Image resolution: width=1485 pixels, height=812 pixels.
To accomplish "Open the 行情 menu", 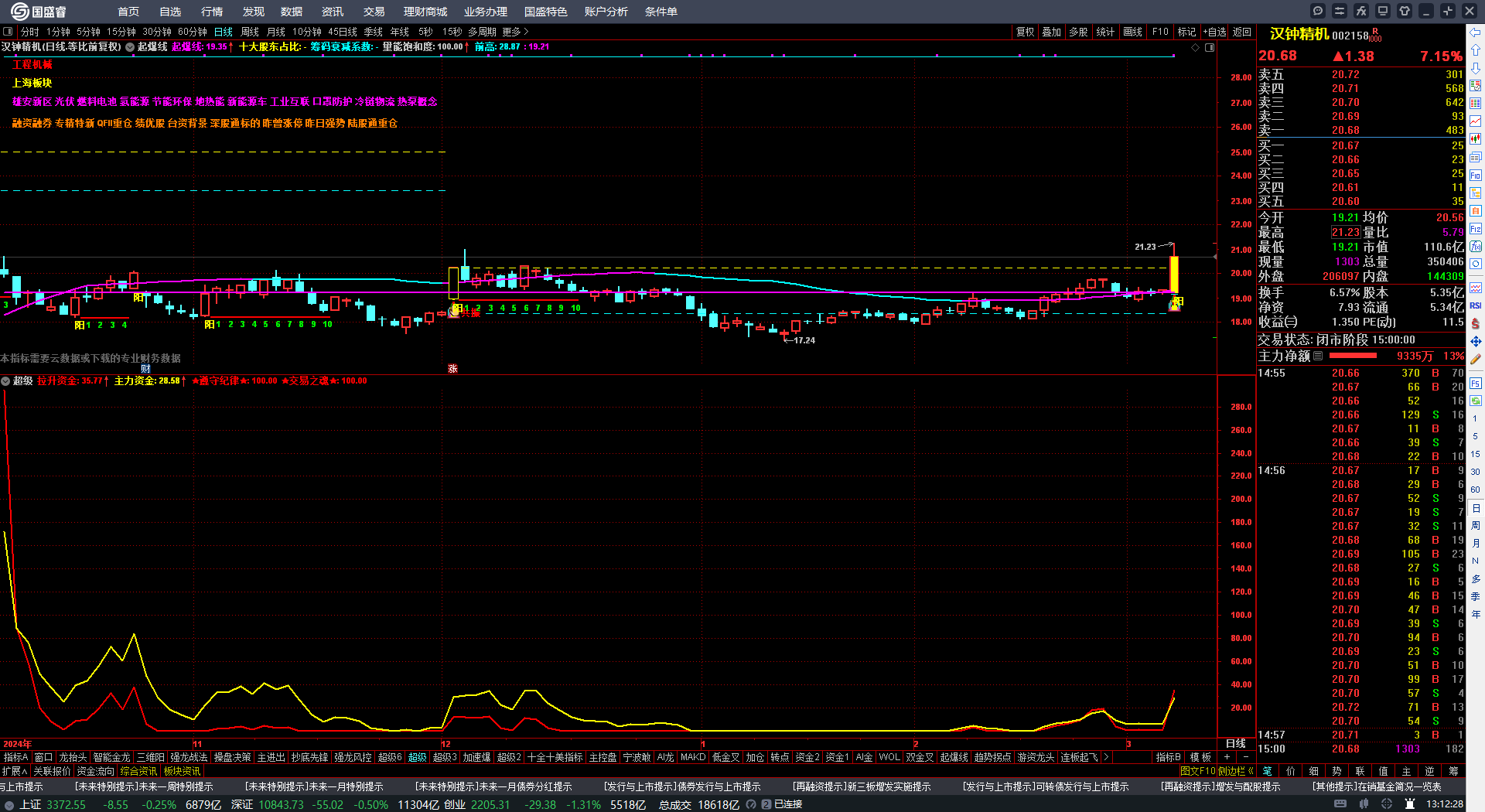I will point(211,12).
